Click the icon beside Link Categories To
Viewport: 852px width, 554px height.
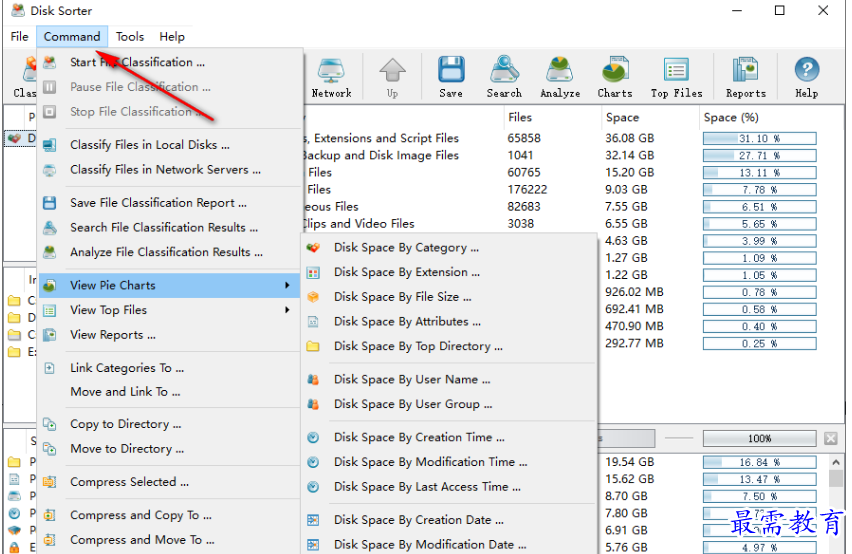point(49,368)
